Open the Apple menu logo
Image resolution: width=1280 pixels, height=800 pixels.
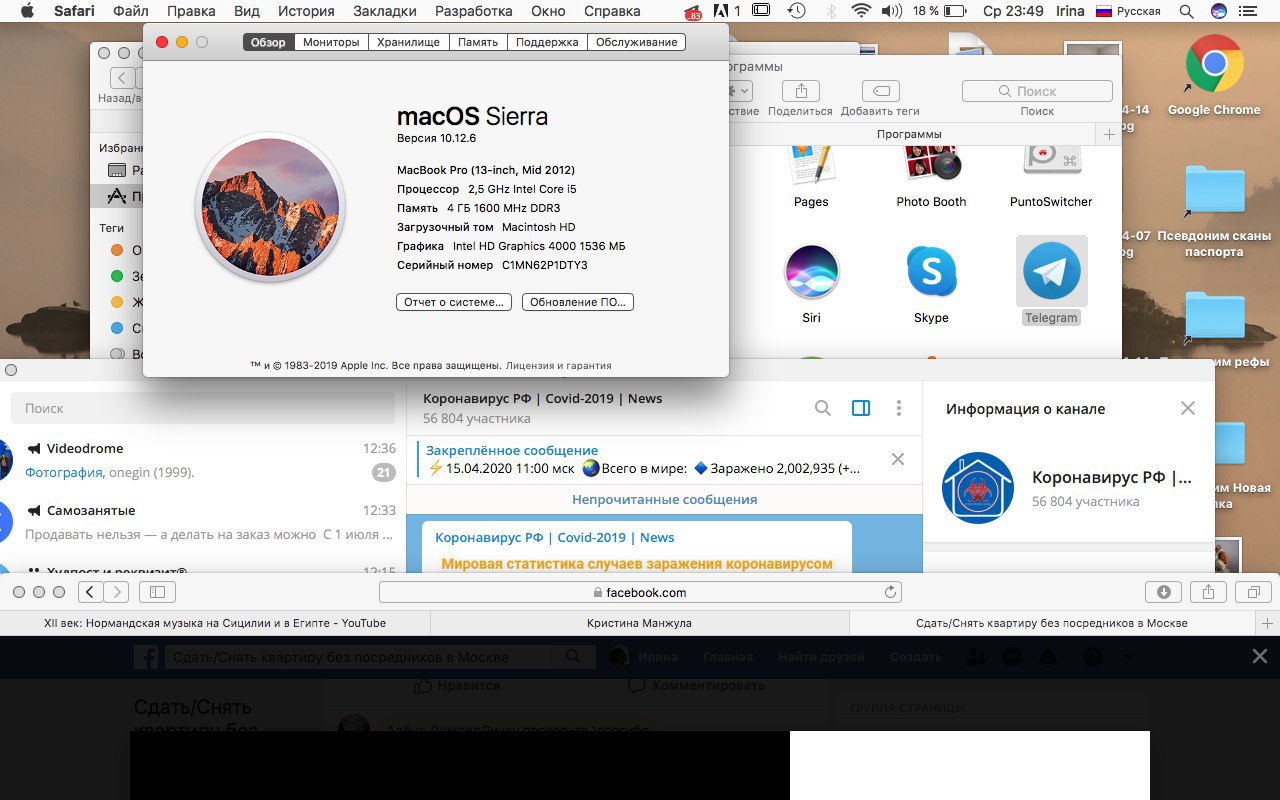point(27,11)
